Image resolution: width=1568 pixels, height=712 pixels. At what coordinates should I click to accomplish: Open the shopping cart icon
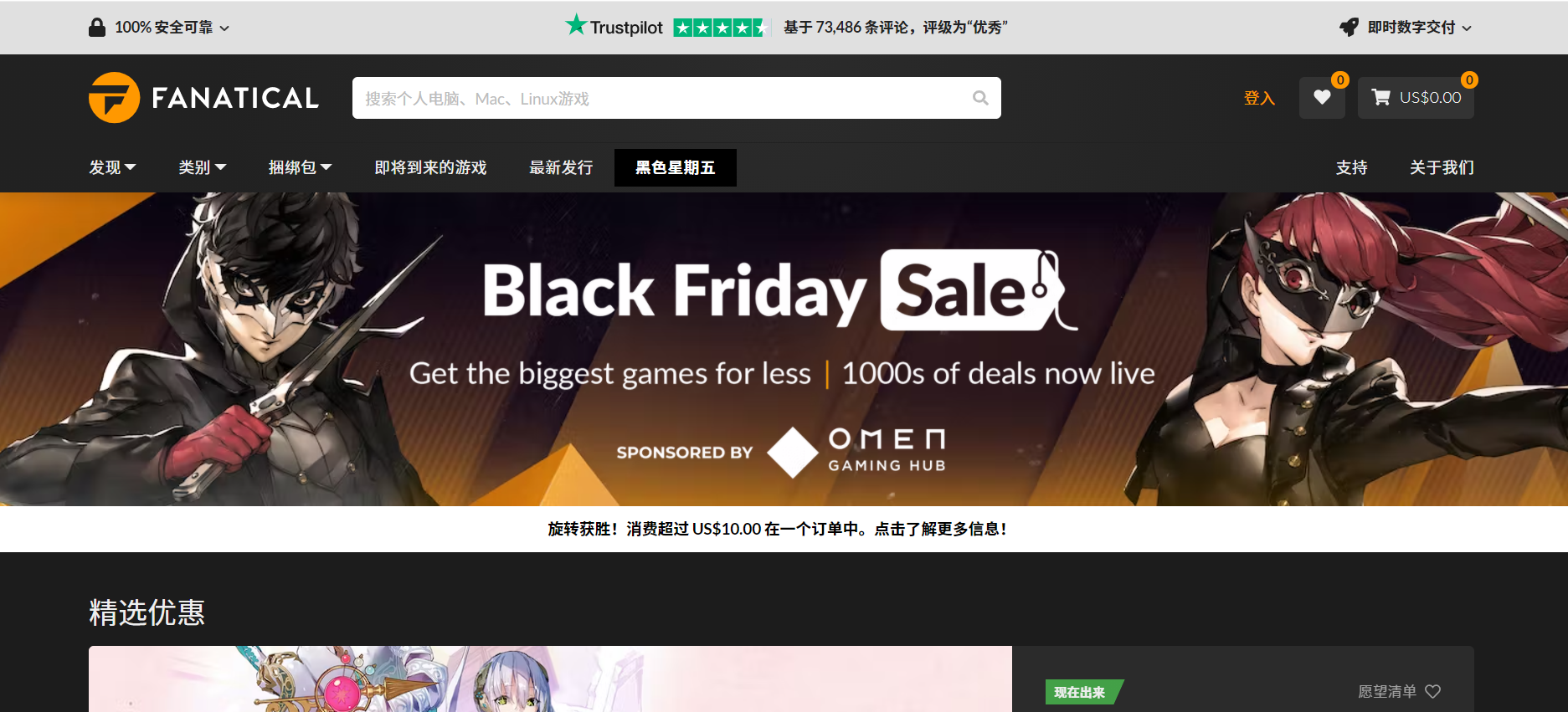(1380, 98)
